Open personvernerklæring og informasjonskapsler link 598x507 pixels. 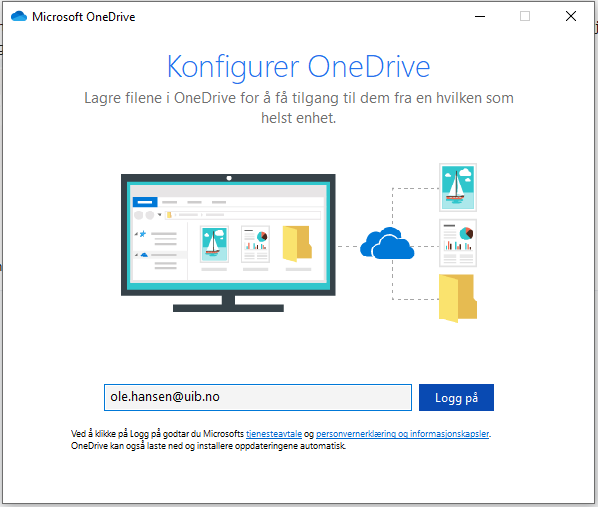pyautogui.click(x=402, y=434)
